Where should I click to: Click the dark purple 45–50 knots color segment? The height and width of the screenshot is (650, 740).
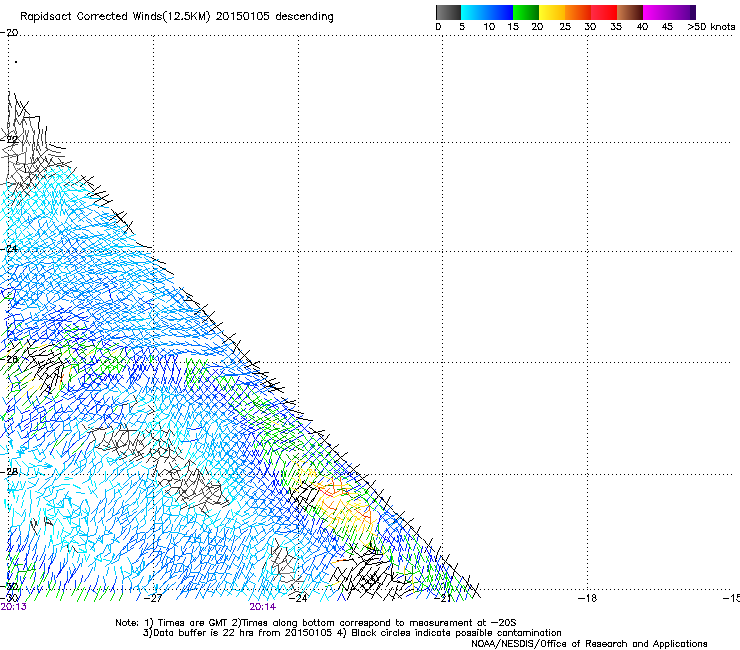[682, 12]
